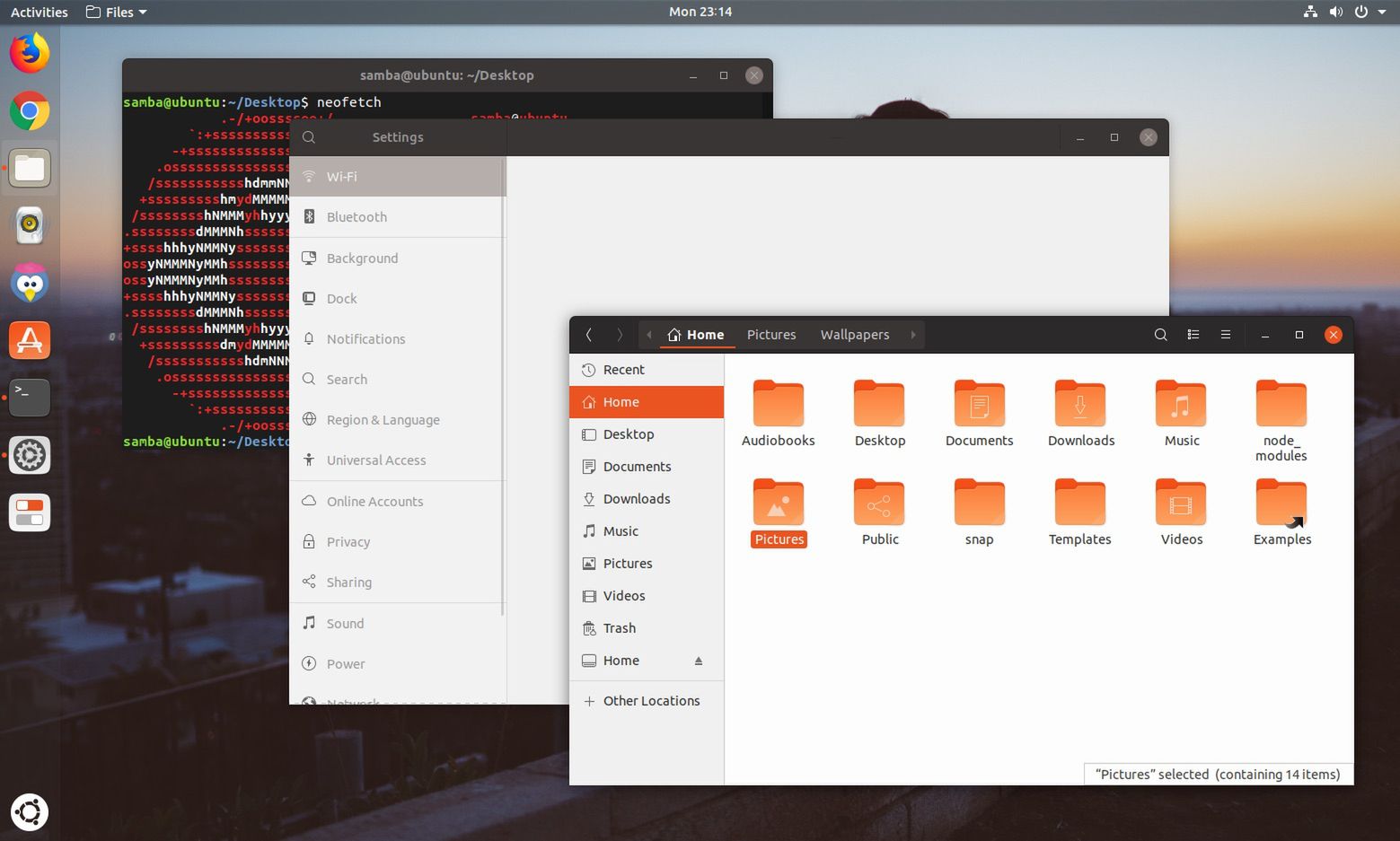Screen dimensions: 1400x841
Task: Click the search icon in the Files toolbar
Action: click(1160, 334)
